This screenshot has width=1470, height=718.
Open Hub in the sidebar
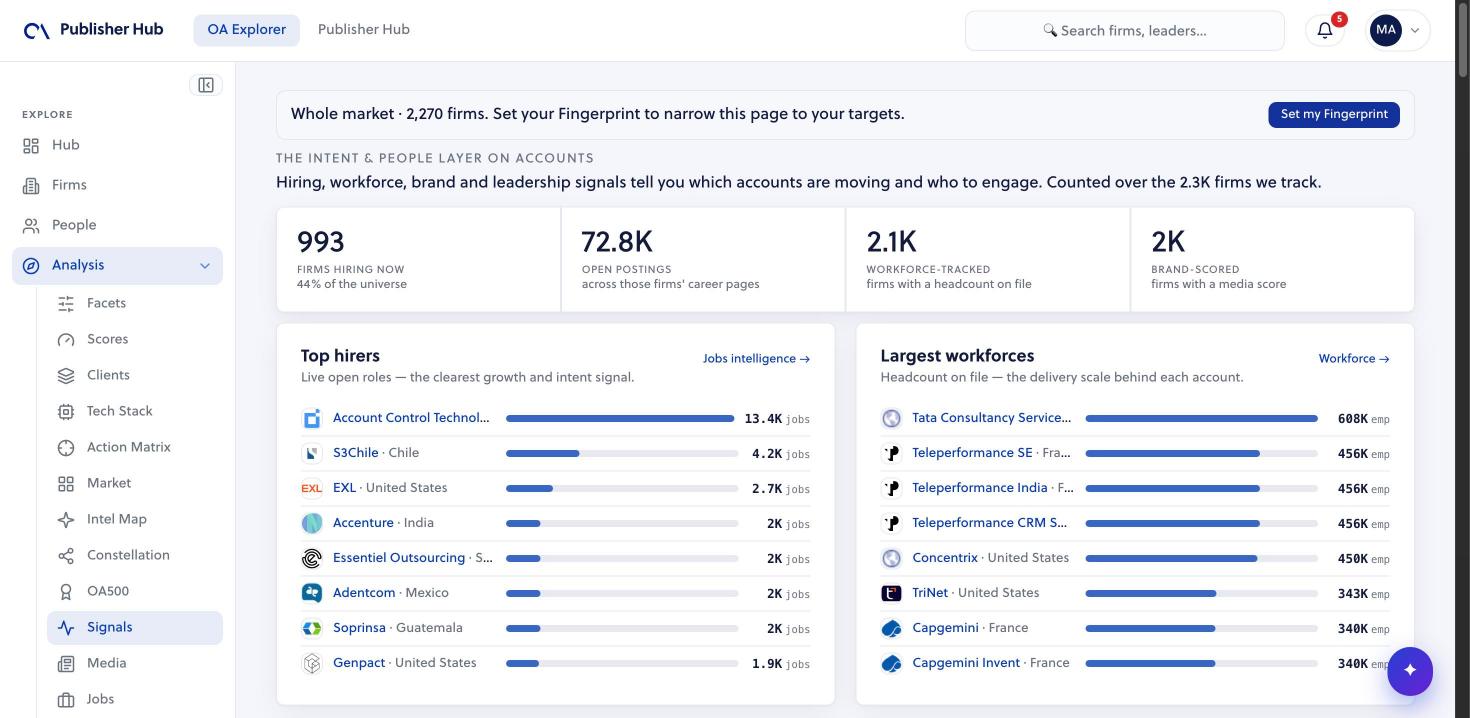coord(117,145)
